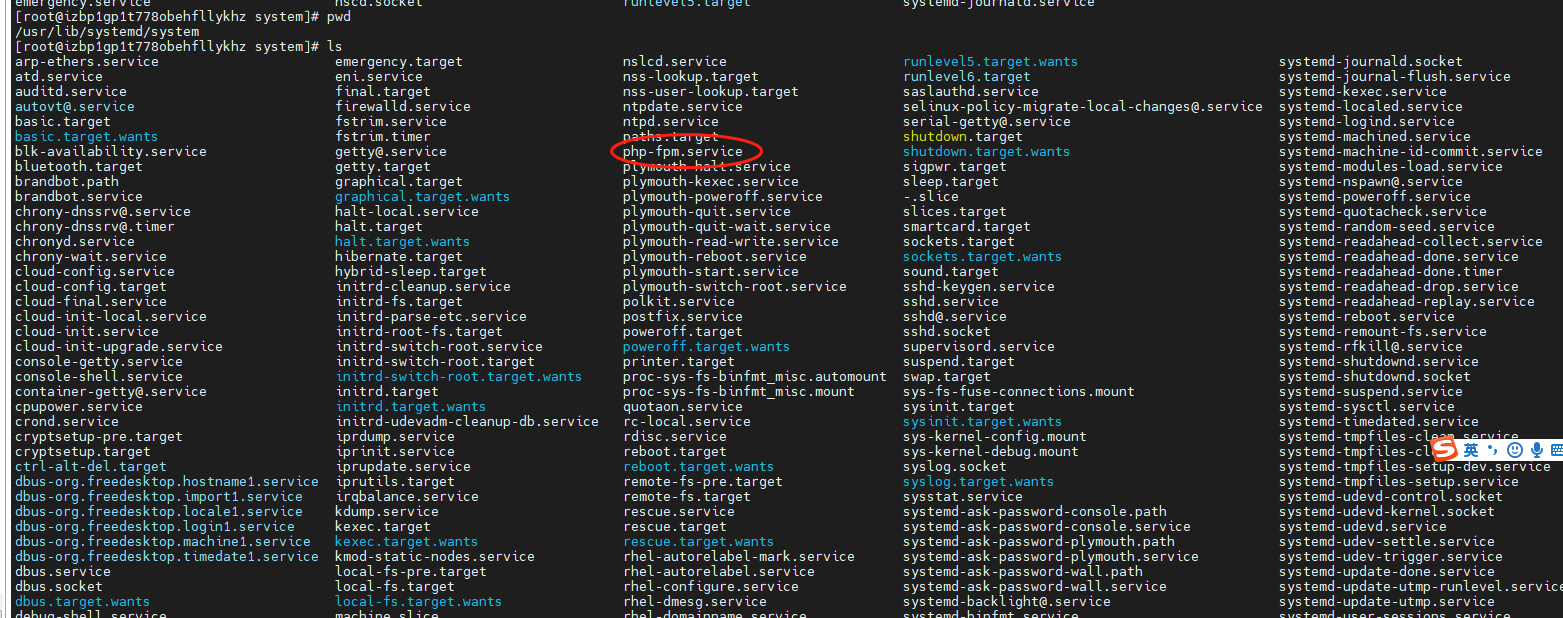This screenshot has height=618, width=1563.
Task: Click the /usr/lib/systemd/system path output
Action: coord(102,32)
